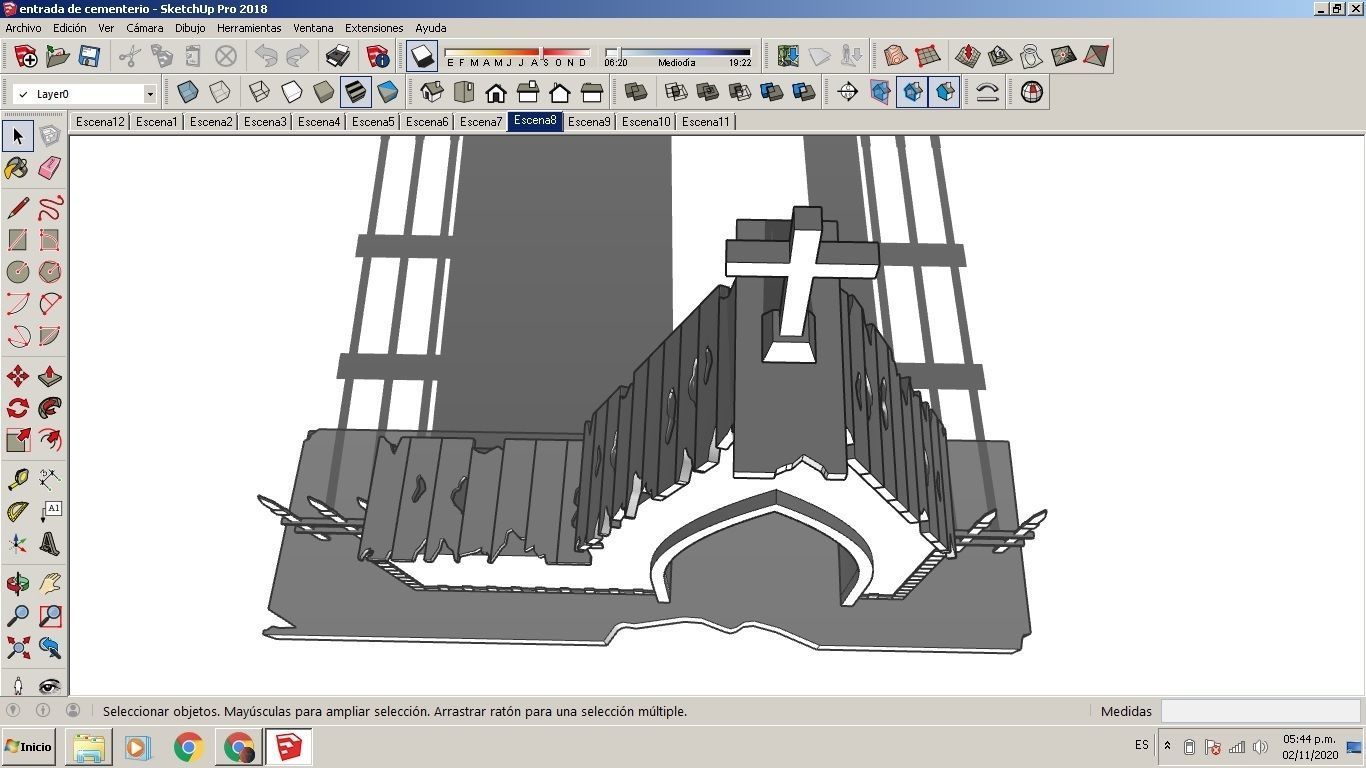Viewport: 1366px width, 768px height.
Task: Select the Text label tool
Action: 50,512
